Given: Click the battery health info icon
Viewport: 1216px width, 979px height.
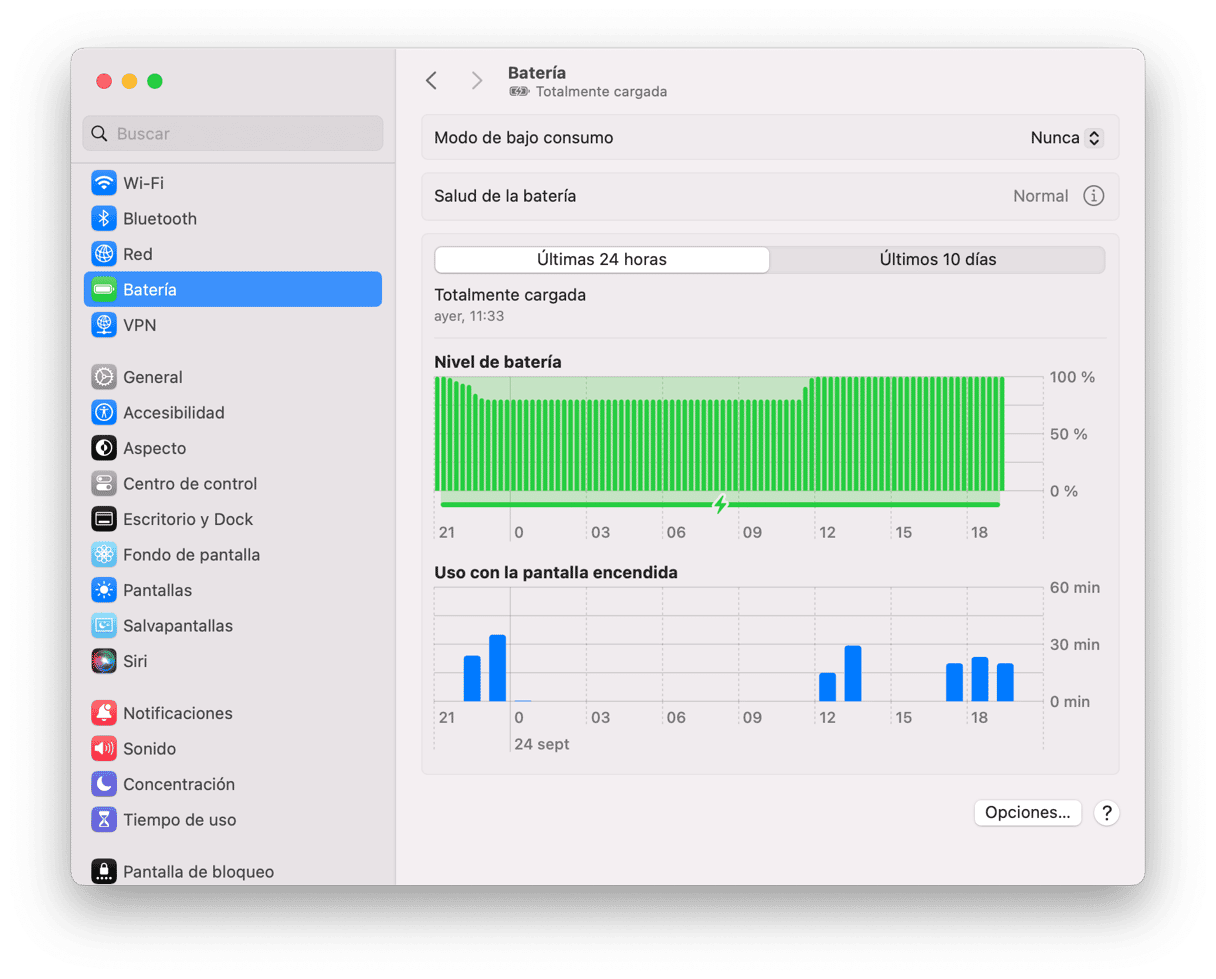Looking at the screenshot, I should [1094, 196].
